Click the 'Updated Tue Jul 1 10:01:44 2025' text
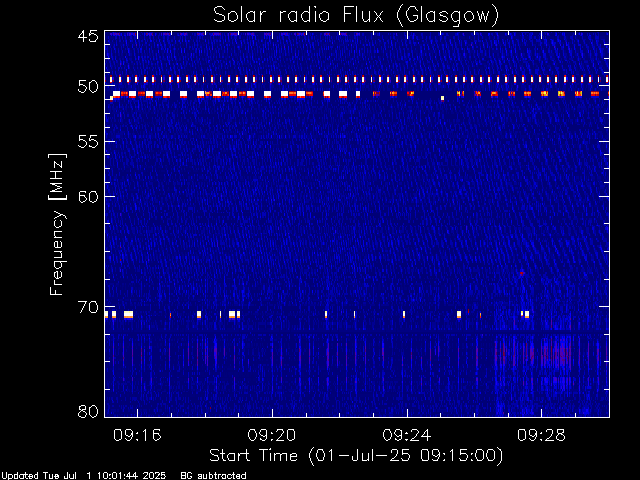The width and height of the screenshot is (640, 480). [x=84, y=476]
